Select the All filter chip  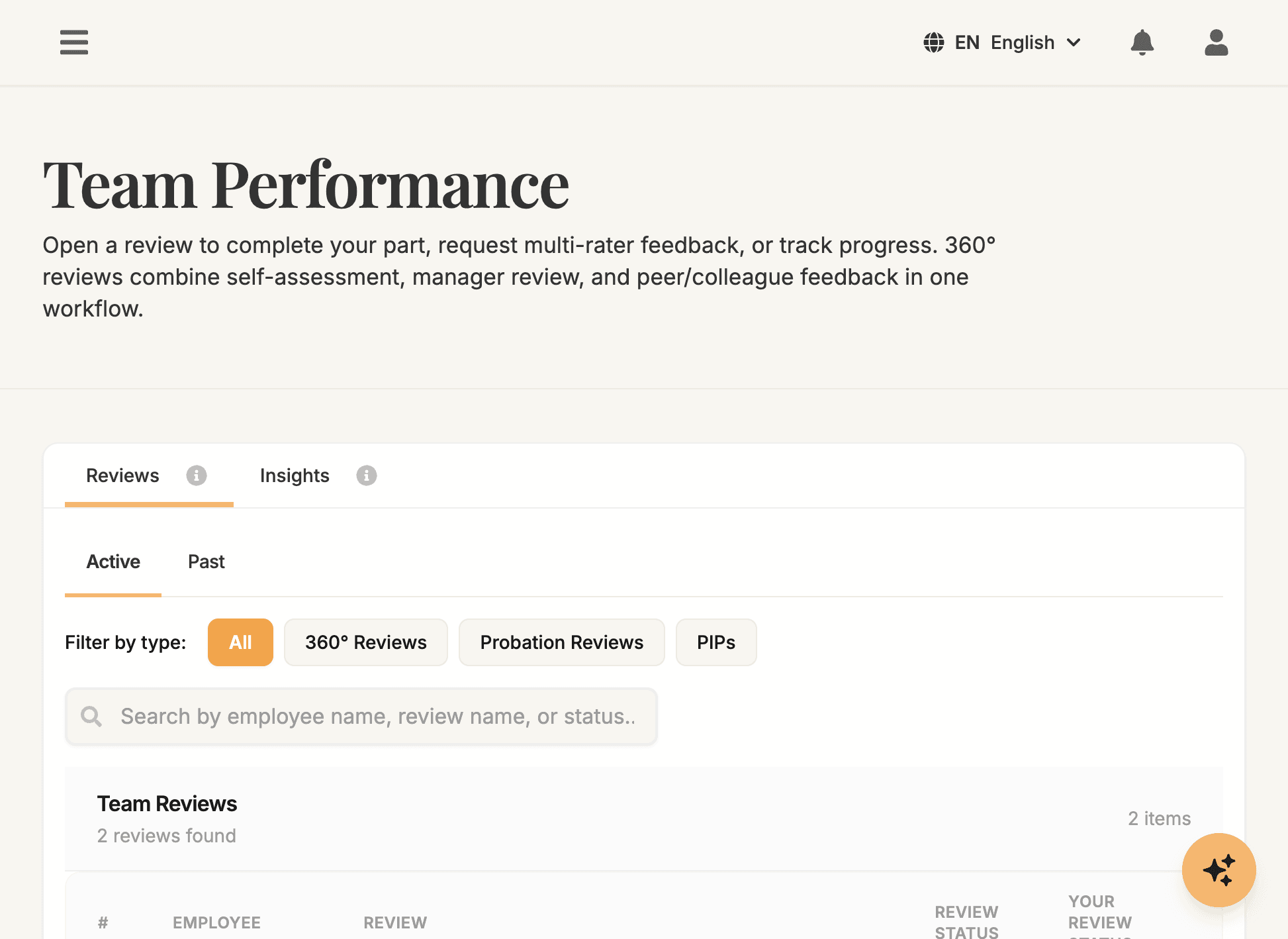click(240, 642)
